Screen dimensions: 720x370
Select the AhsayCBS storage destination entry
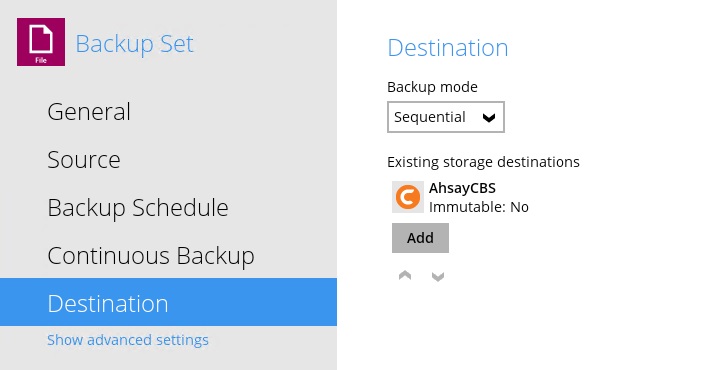click(x=460, y=197)
